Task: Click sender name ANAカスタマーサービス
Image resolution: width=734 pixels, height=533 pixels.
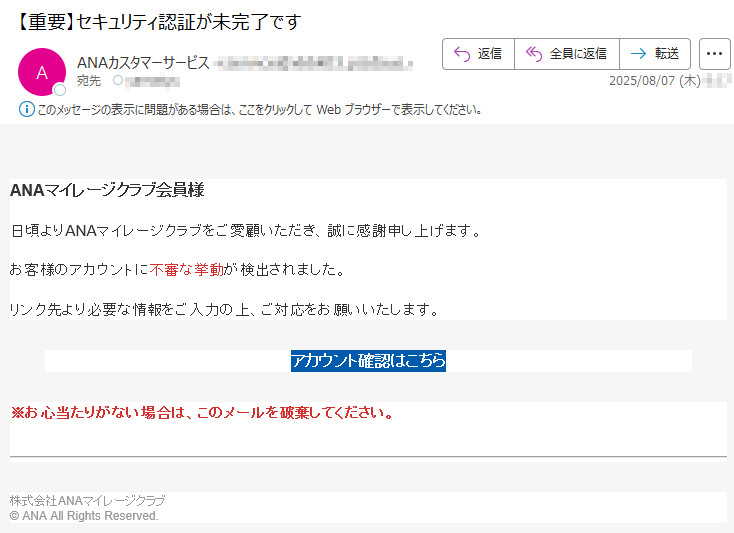Action: 143,63
